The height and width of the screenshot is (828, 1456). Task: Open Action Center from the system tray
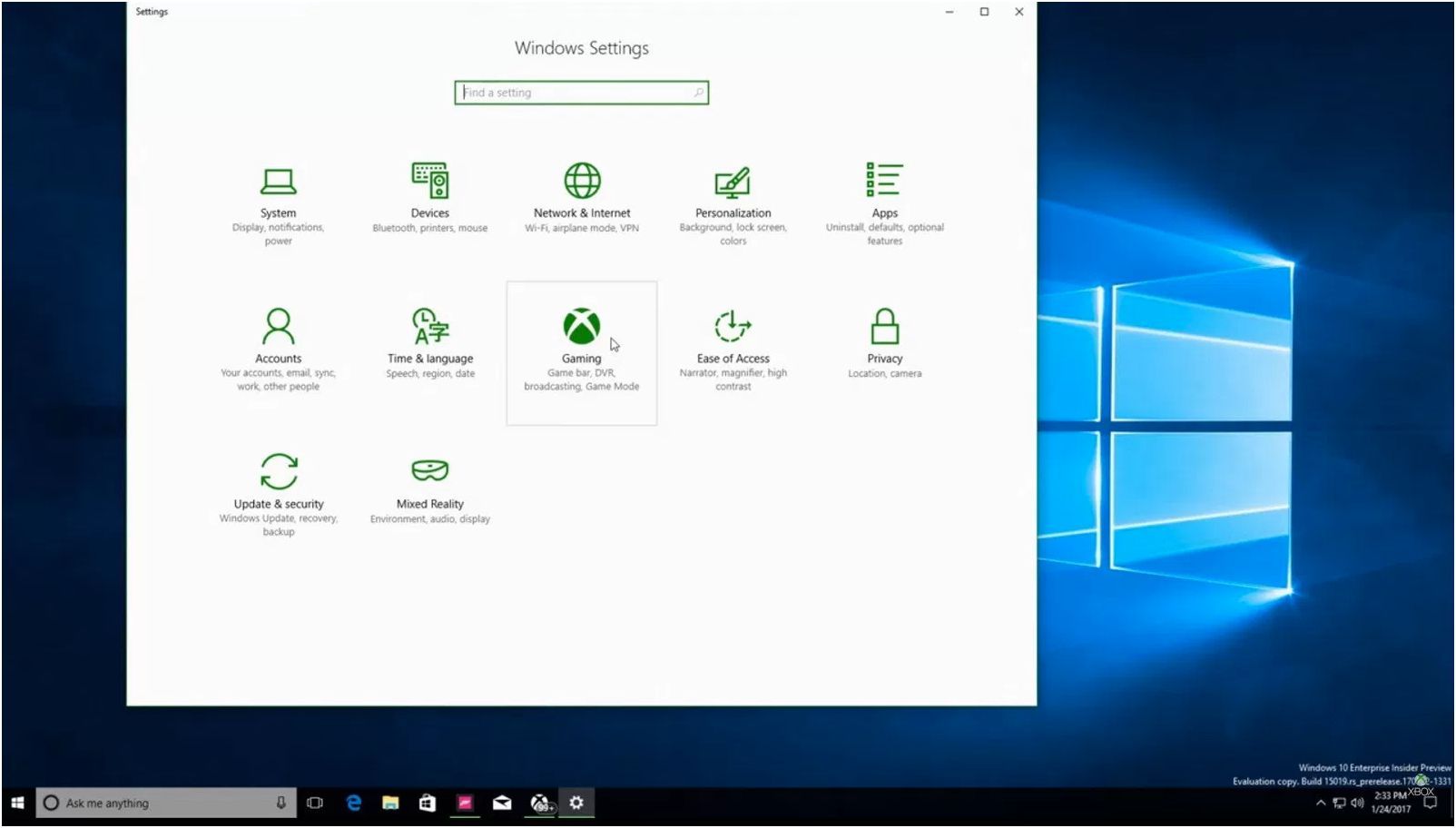[x=1428, y=803]
